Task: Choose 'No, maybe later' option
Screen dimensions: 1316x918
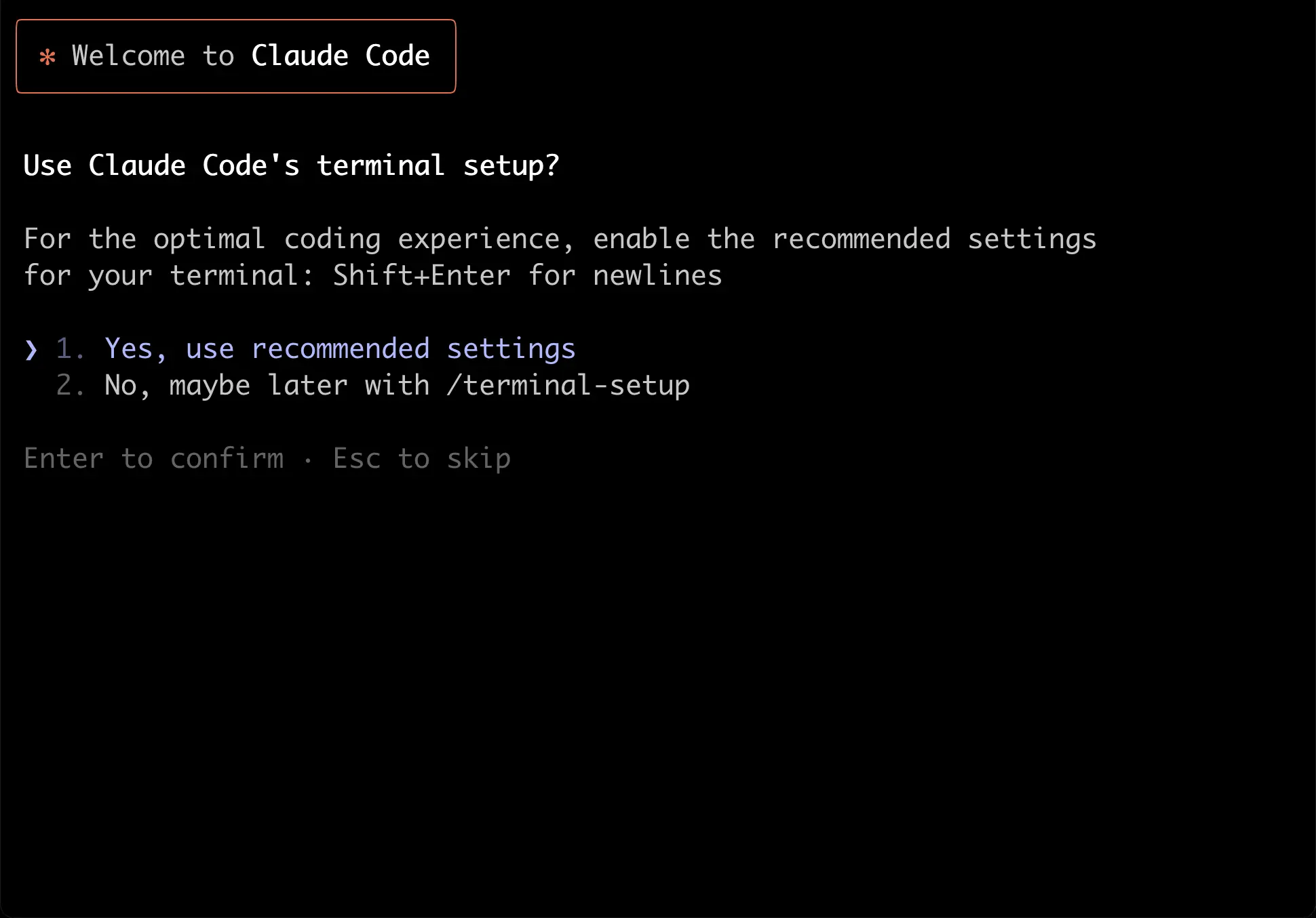Action: (x=397, y=386)
